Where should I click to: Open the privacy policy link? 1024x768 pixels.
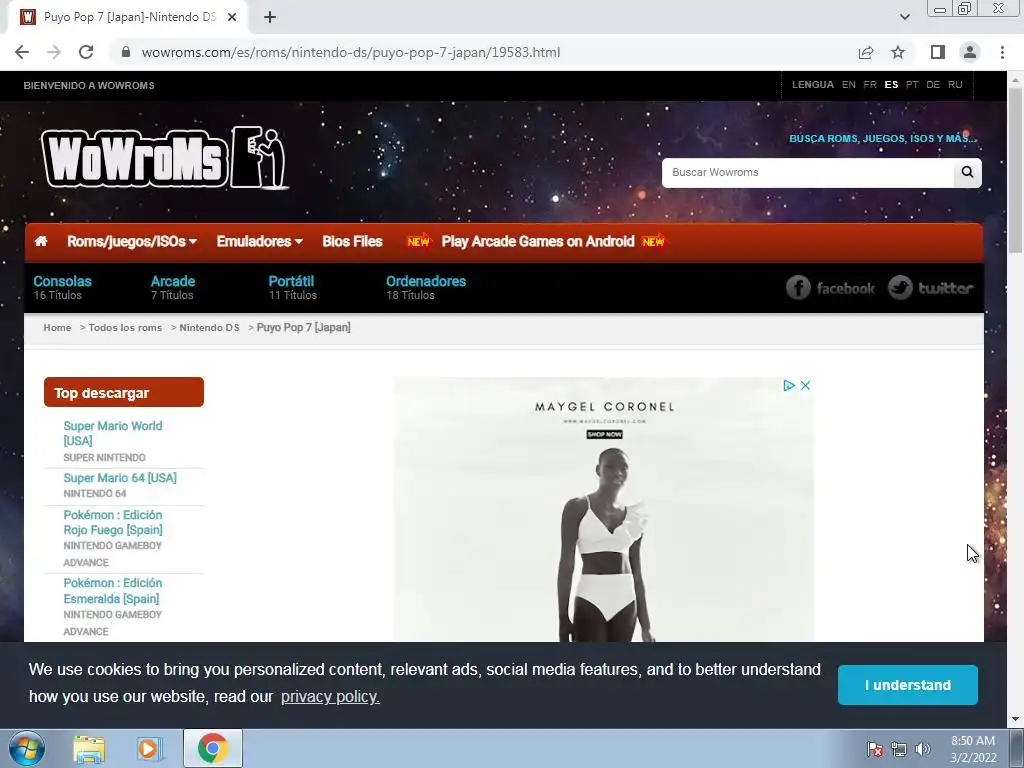pos(330,697)
